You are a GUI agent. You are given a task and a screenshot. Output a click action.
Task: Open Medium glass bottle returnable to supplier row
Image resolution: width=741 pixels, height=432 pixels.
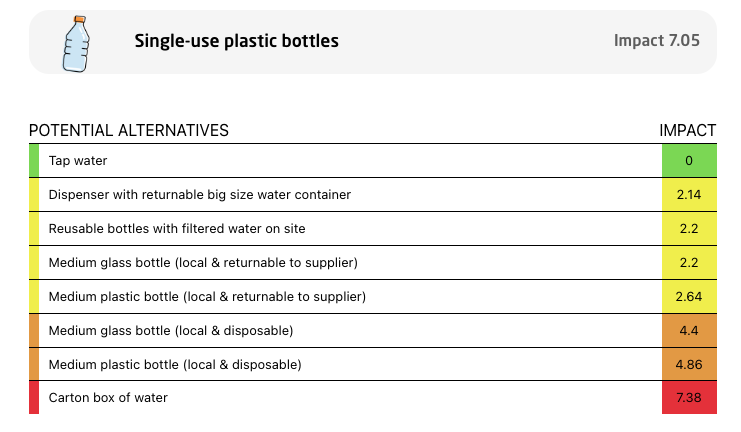pos(373,263)
